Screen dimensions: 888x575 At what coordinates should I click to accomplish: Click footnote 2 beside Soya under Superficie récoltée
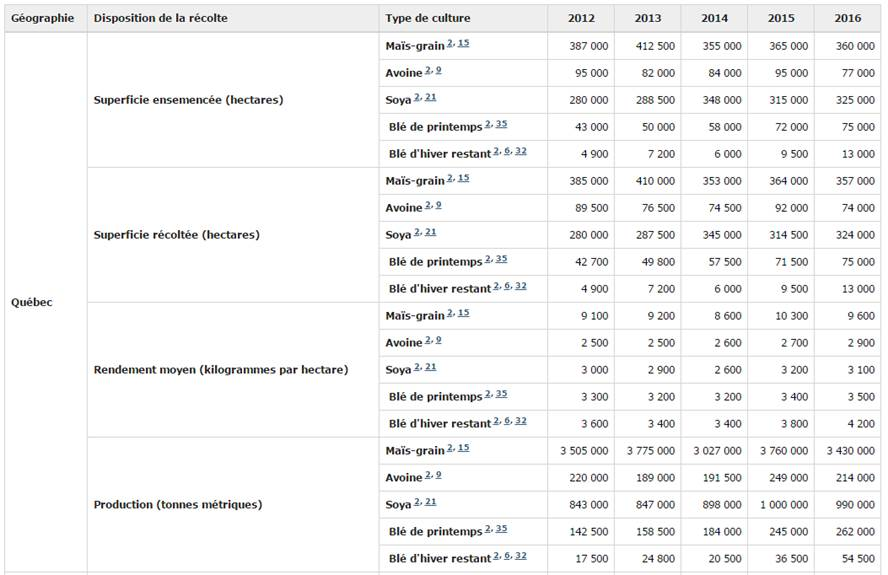pos(417,232)
